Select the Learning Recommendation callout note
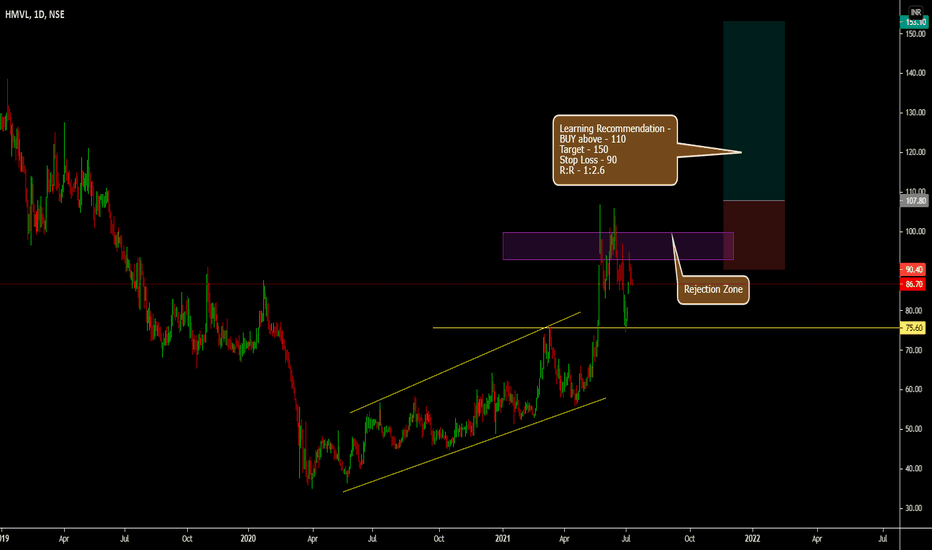 615,150
